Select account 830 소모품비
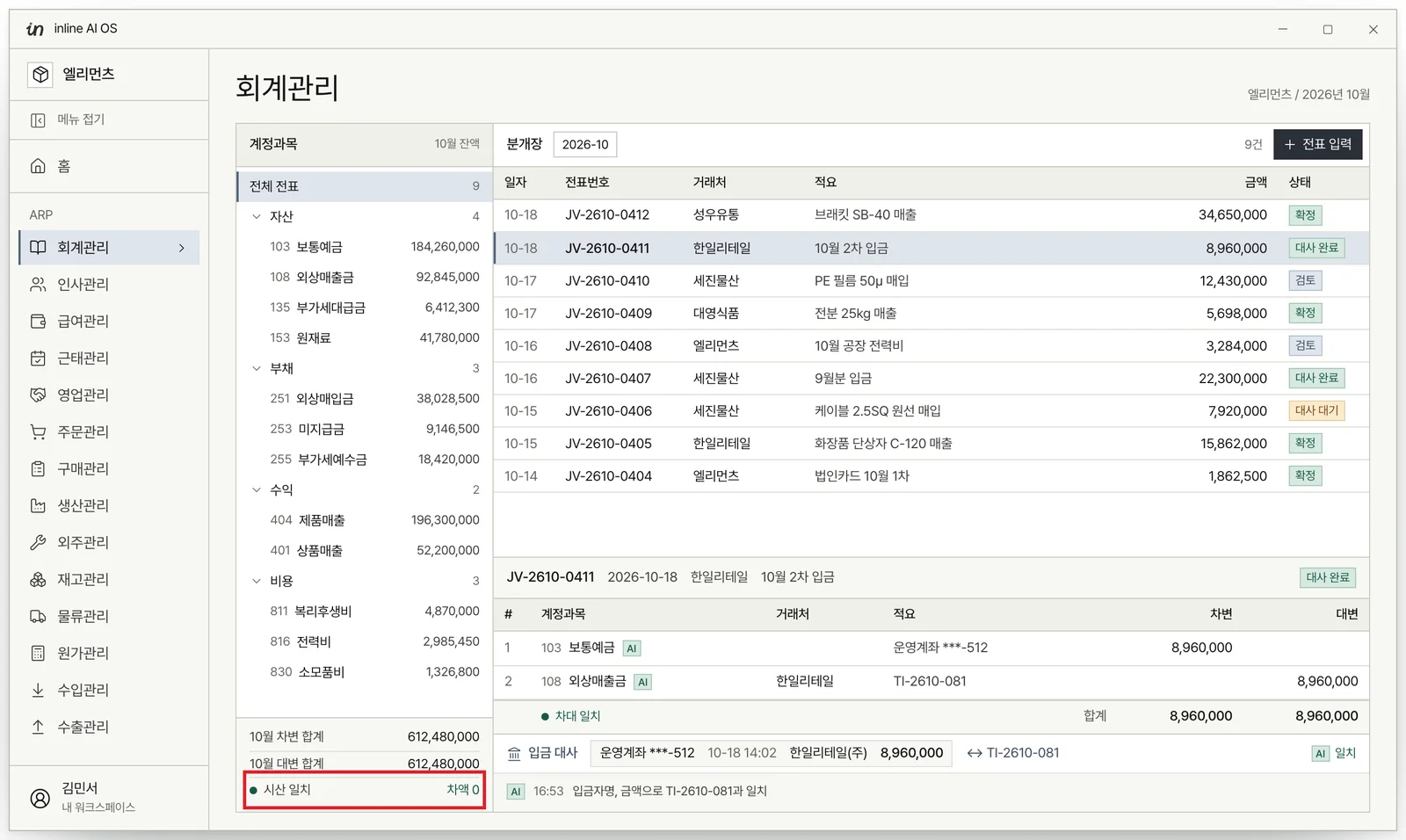 [x=364, y=672]
